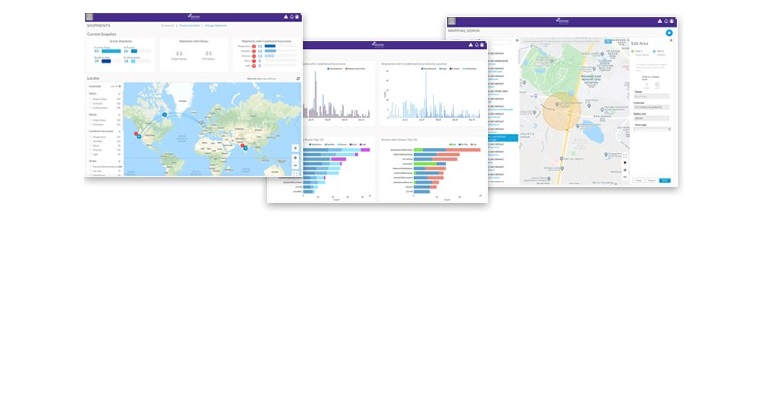Screen dimensions: 770x400
Task: Click blue Save button in Edit Area
Action: click(664, 180)
